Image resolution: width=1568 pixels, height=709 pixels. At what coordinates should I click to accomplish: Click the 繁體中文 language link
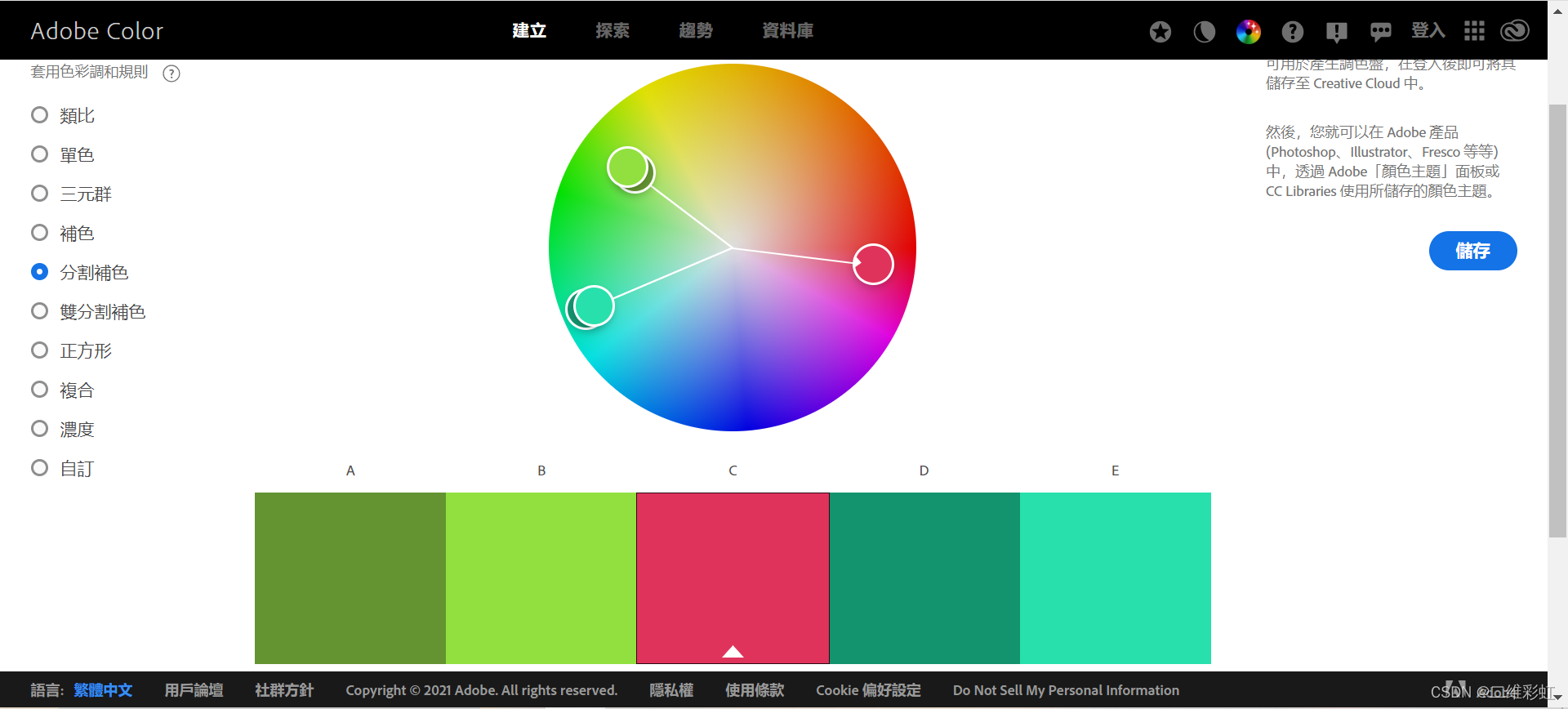tap(103, 690)
